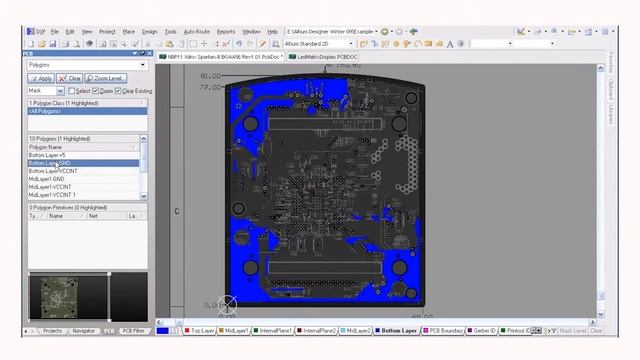
Task: Open the Design menu
Action: tap(149, 31)
